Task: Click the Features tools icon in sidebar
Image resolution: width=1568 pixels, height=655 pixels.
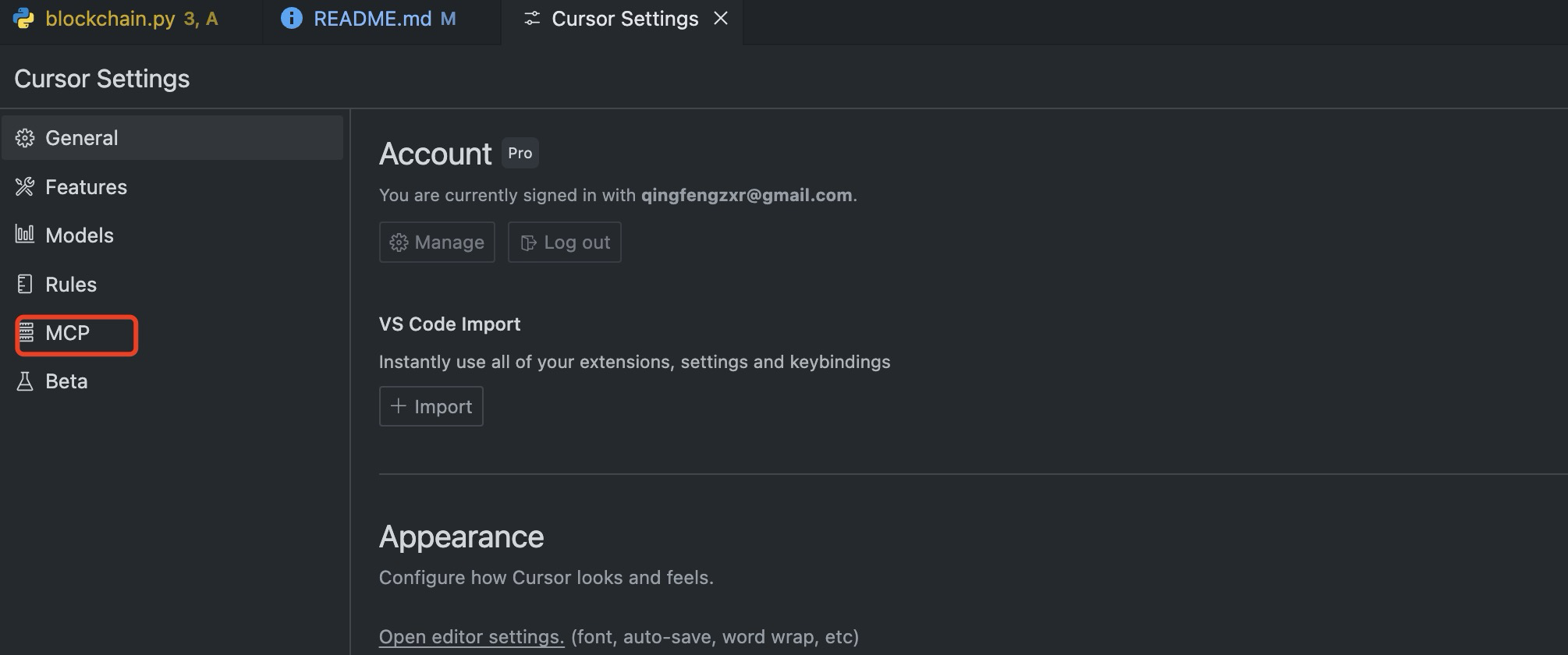Action: [x=25, y=187]
